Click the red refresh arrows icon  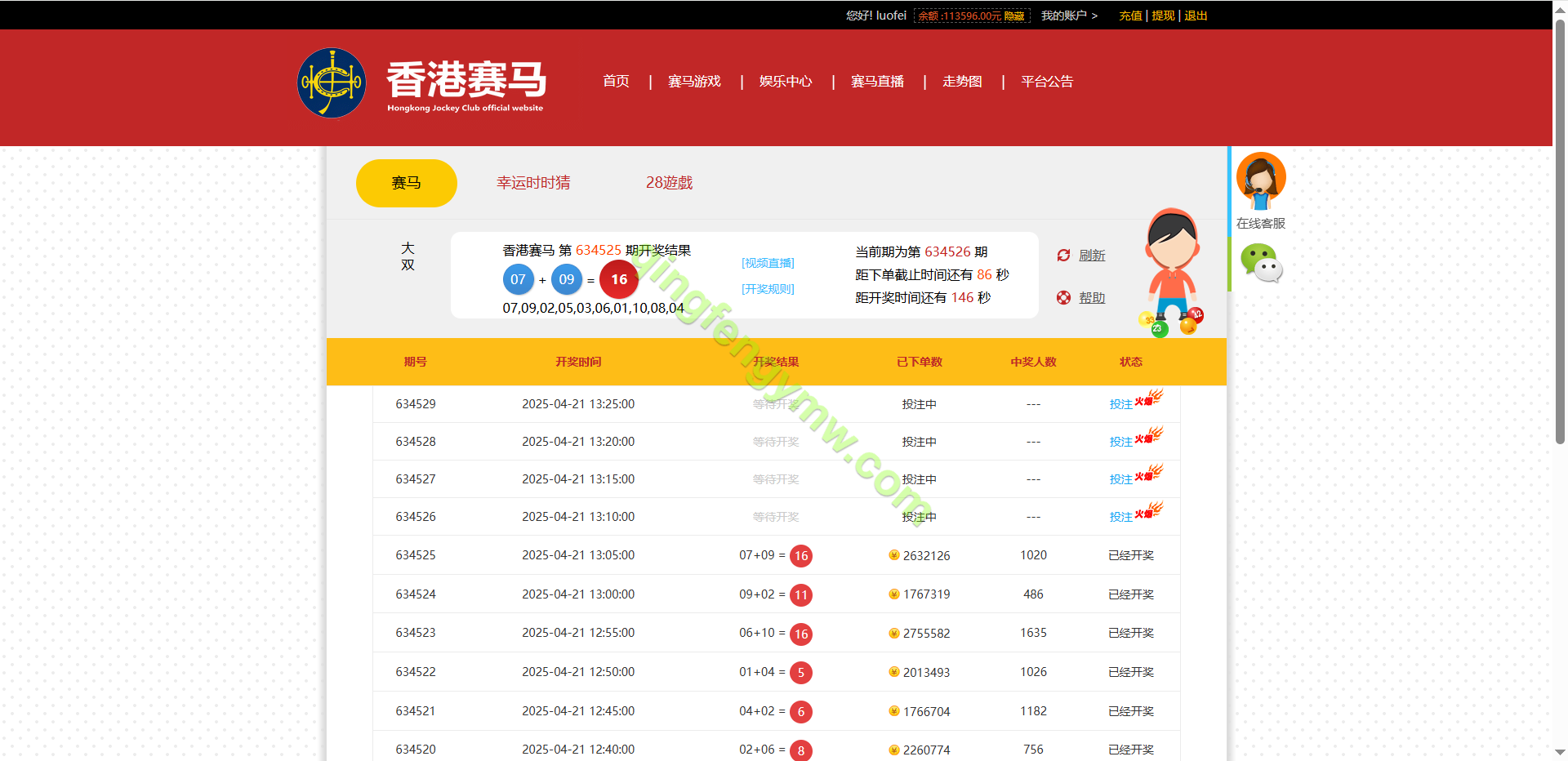click(x=1063, y=256)
